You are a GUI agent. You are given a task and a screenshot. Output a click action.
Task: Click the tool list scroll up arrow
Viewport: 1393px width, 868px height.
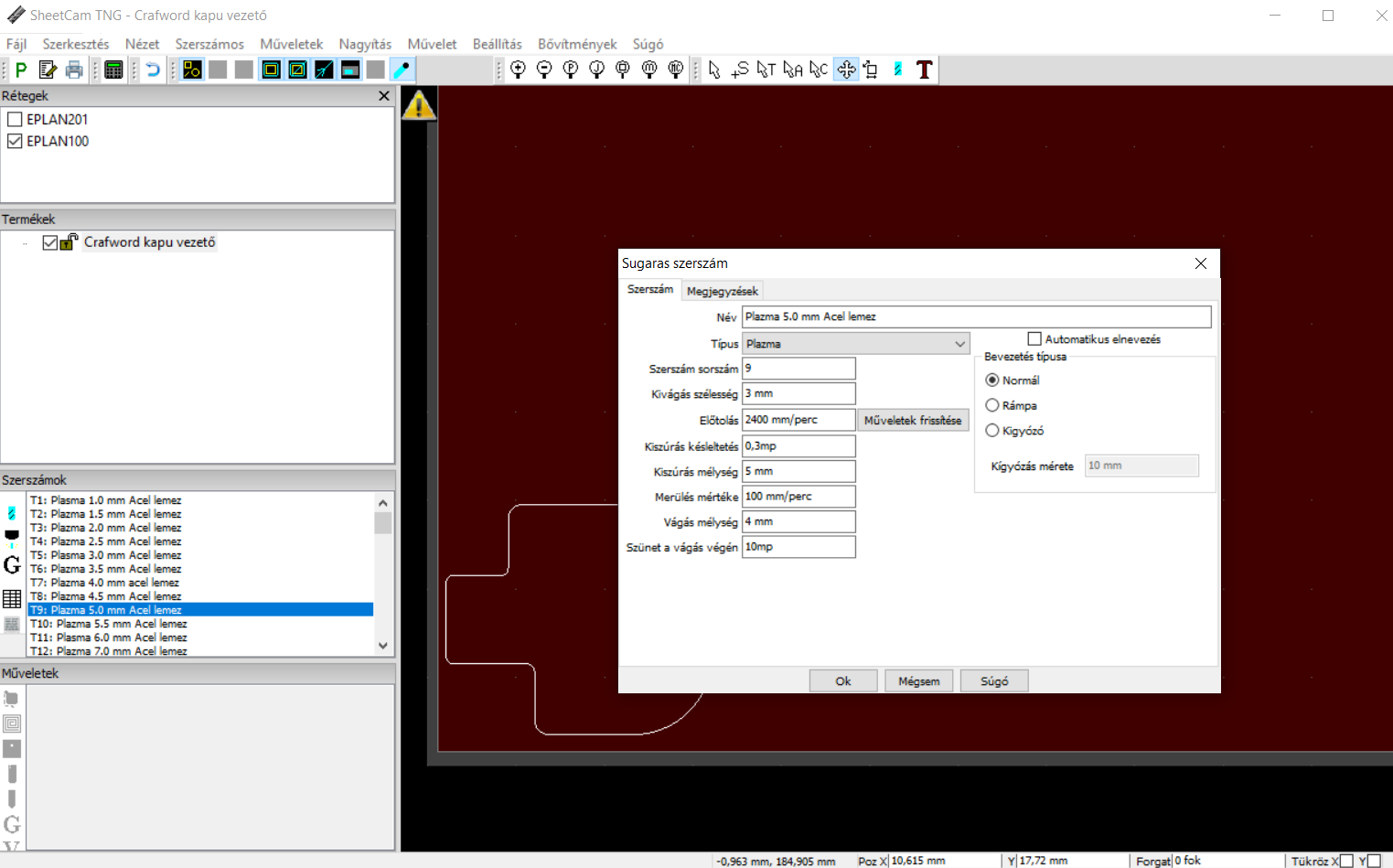click(x=383, y=503)
